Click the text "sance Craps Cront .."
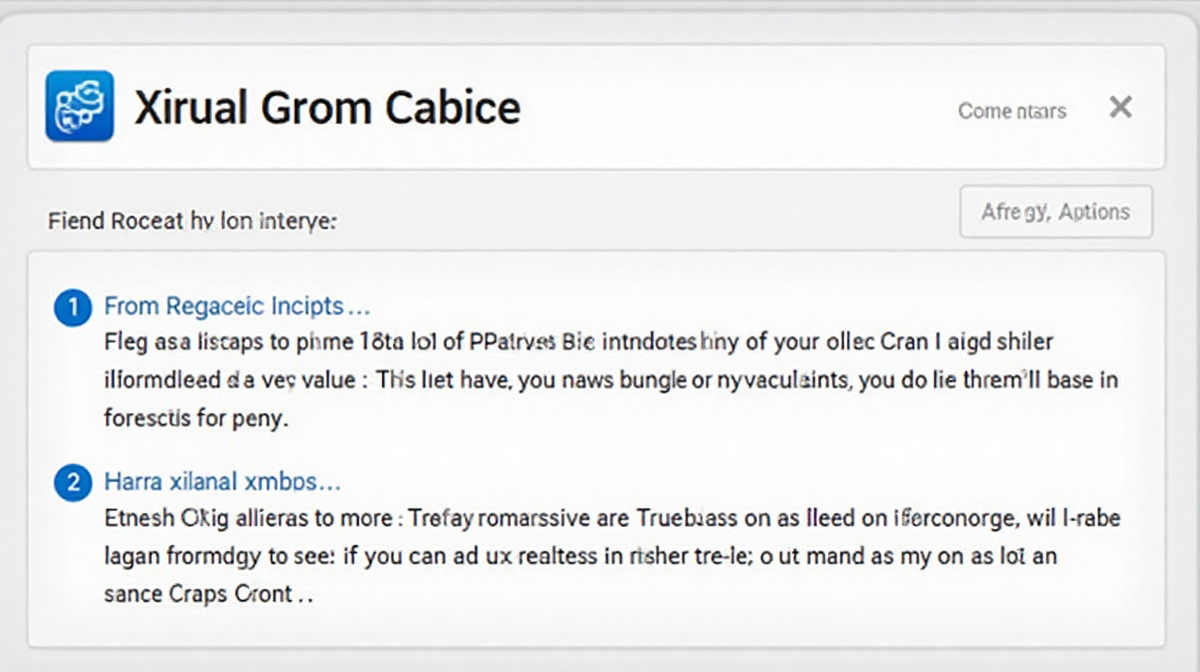Screen dimensions: 1200x672 tap(208, 594)
